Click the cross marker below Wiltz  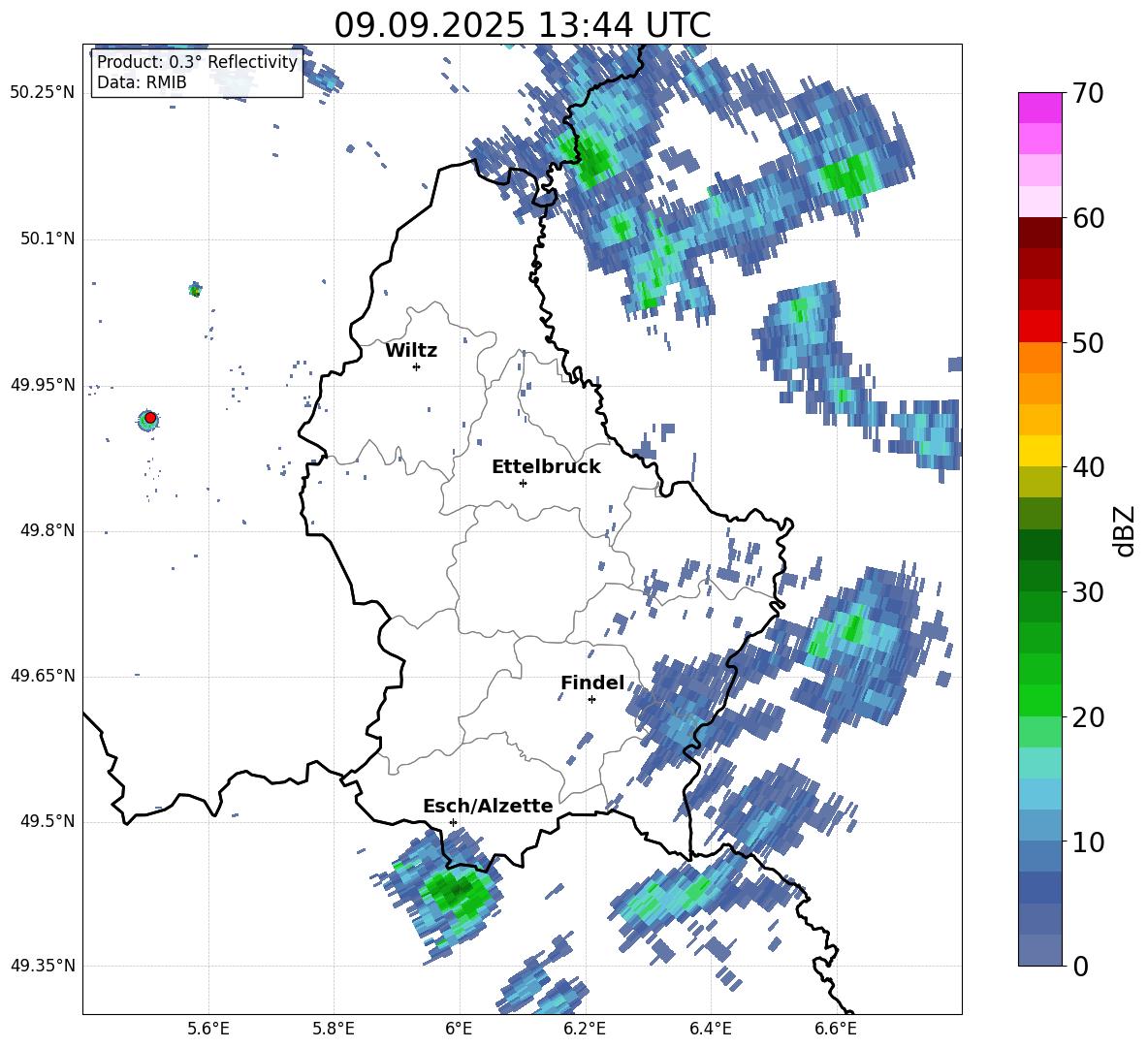pos(416,366)
